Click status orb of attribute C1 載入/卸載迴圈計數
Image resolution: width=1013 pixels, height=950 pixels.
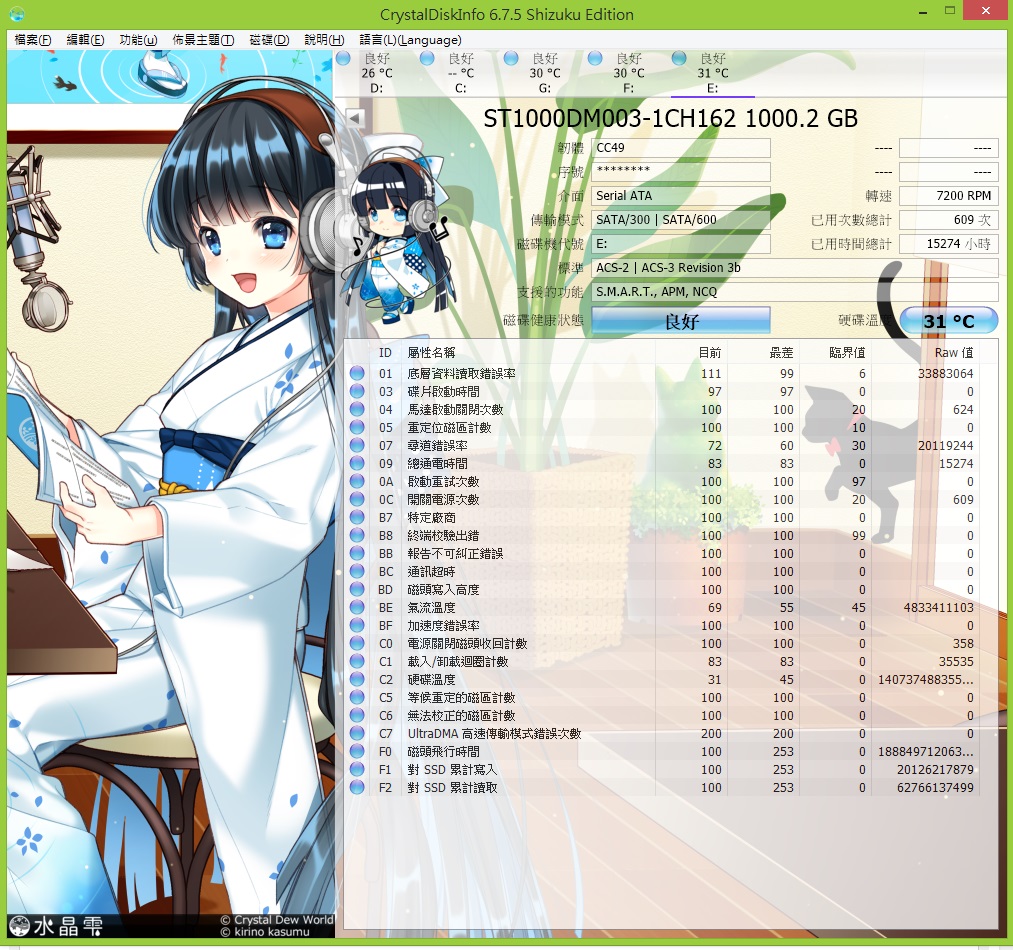tap(357, 662)
